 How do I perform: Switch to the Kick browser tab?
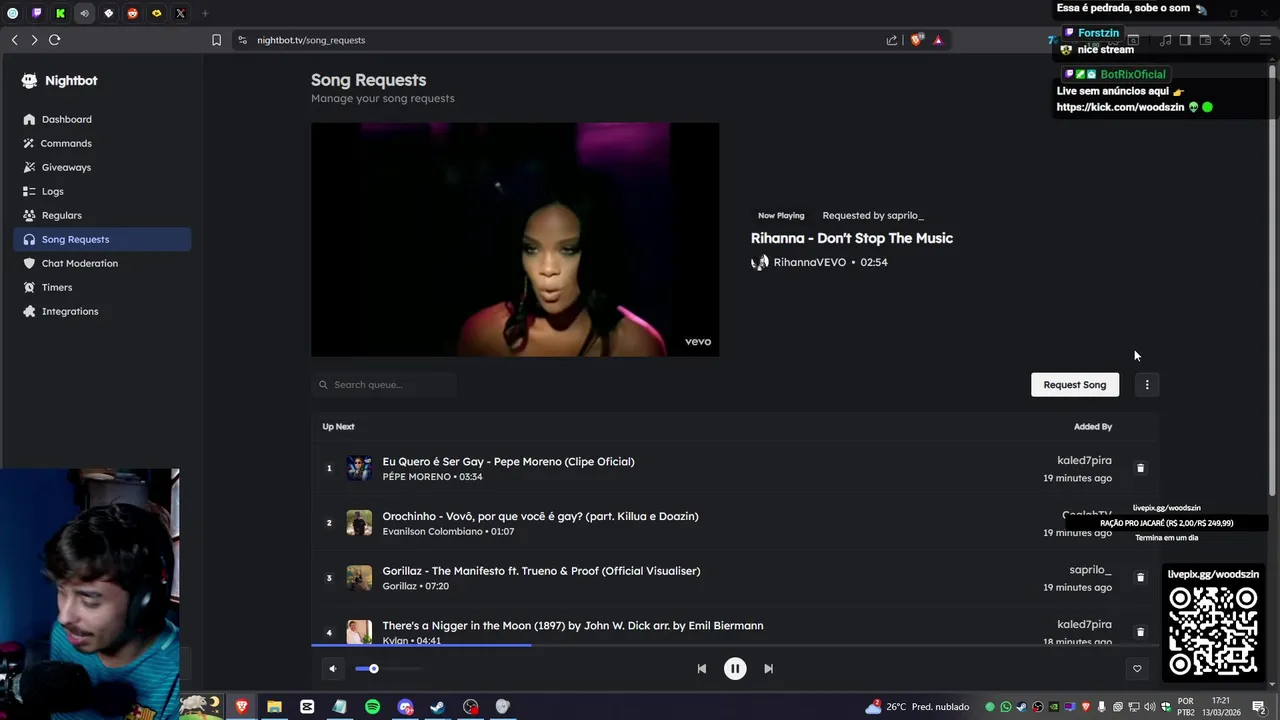60,13
